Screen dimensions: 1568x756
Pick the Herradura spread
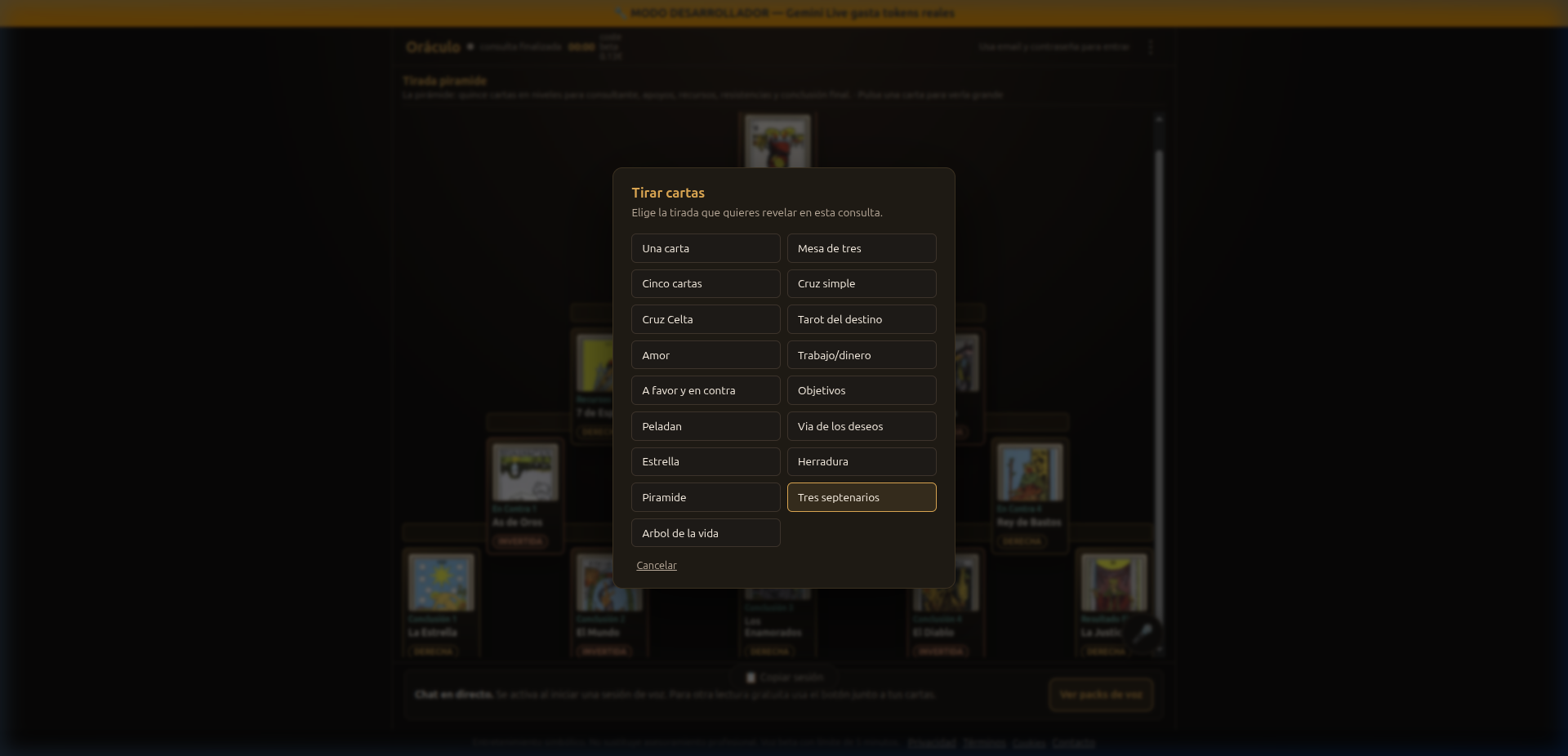click(862, 461)
